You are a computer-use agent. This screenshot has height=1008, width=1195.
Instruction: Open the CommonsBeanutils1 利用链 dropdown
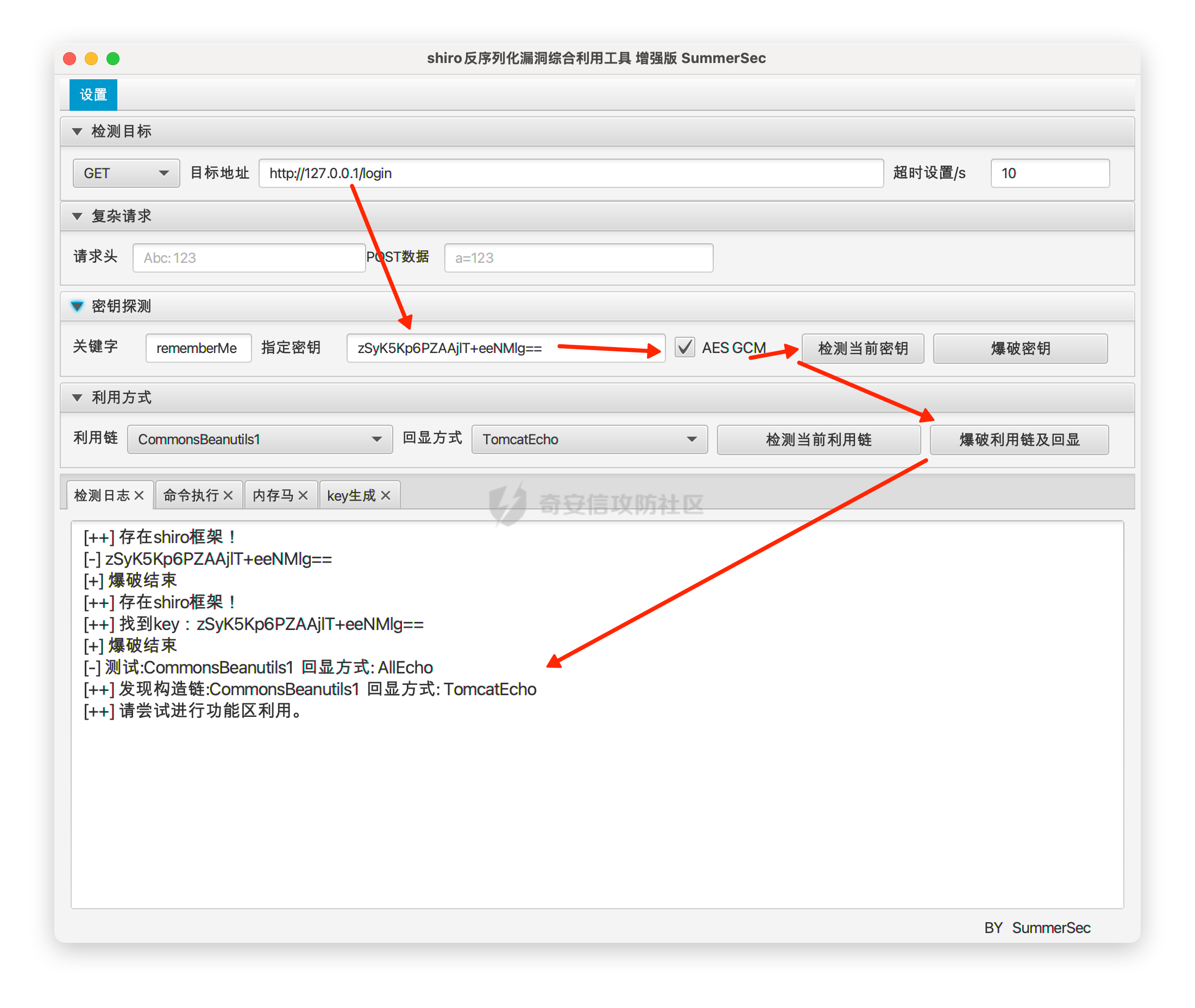coord(260,439)
